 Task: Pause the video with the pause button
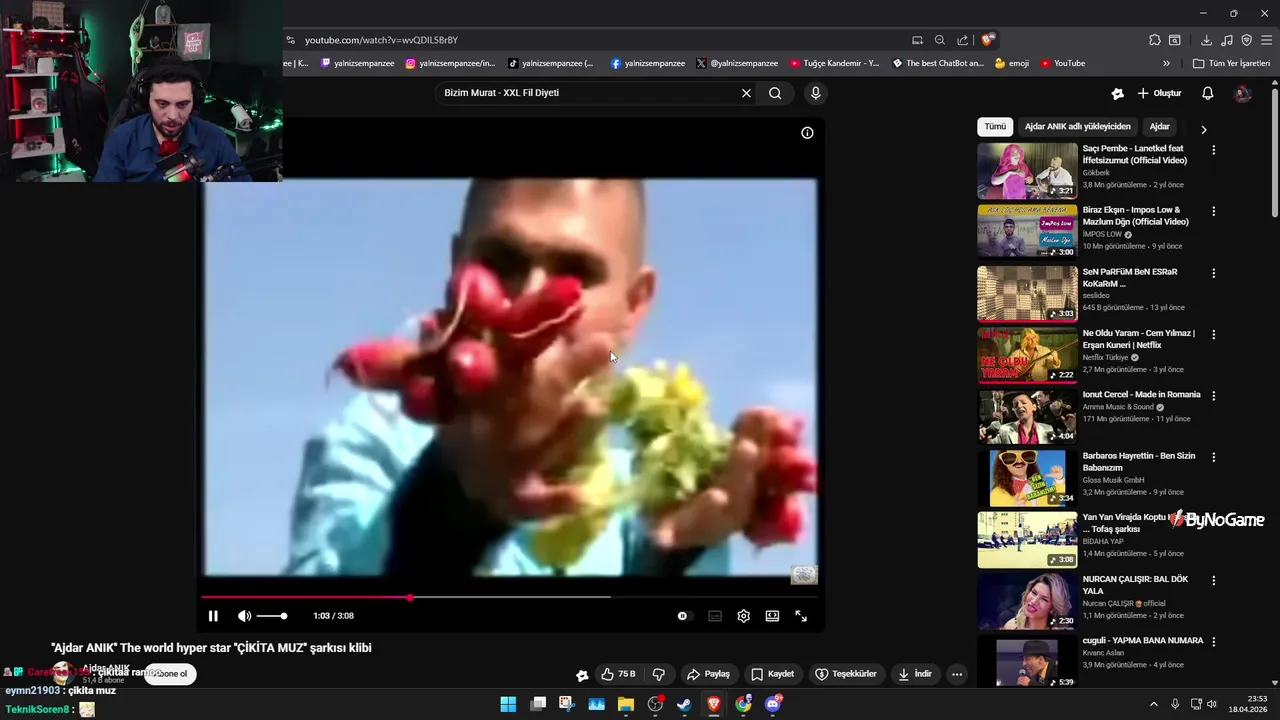click(x=213, y=616)
